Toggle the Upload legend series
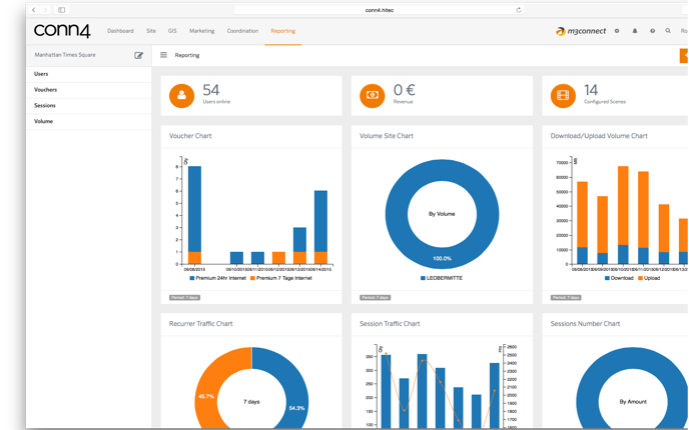The height and width of the screenshot is (430, 689). pyautogui.click(x=649, y=278)
